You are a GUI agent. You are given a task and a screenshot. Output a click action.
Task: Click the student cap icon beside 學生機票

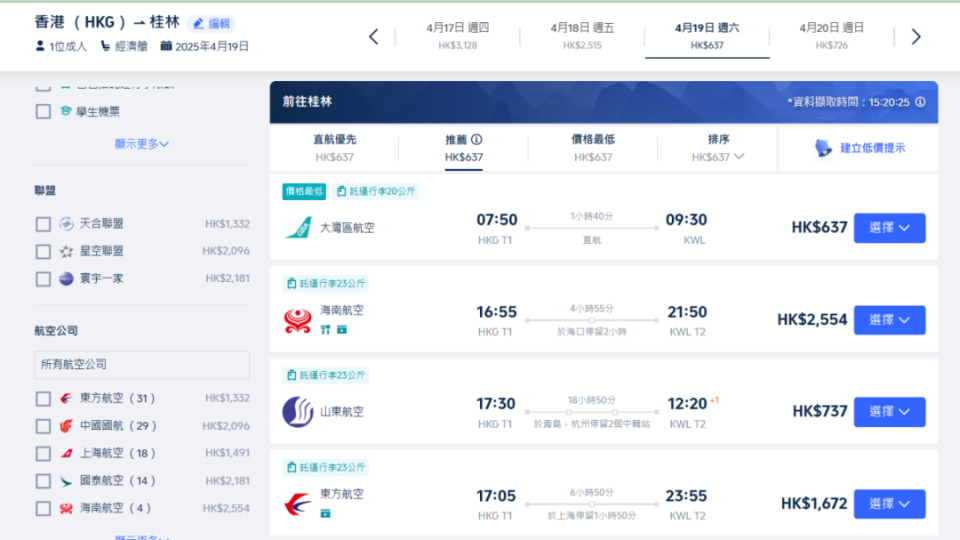[x=66, y=111]
